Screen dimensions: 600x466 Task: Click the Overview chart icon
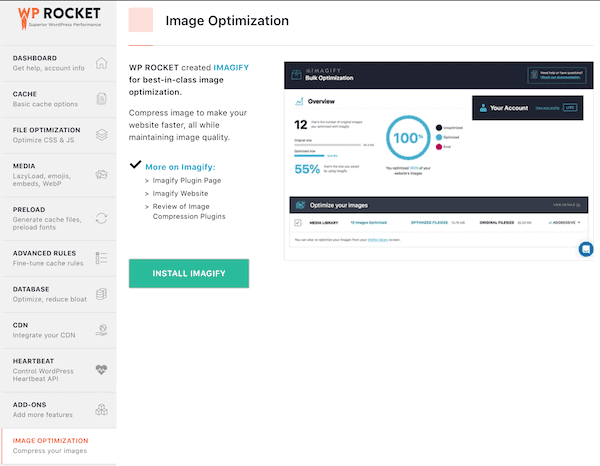click(x=299, y=101)
